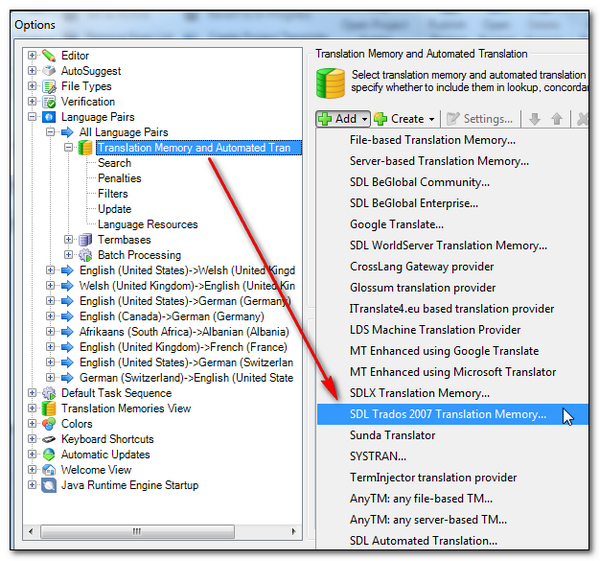Click the Batch Processing gear icon
Screen dimensions: 600x561
point(85,255)
